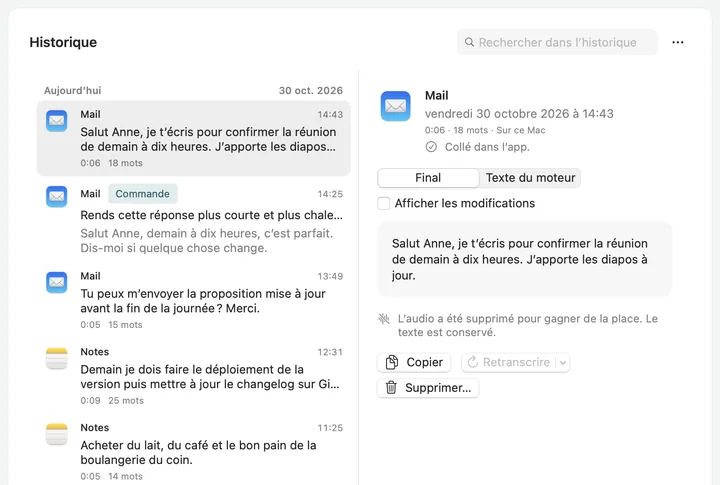The image size is (720, 485).
Task: Click the trash icon in Supprimer button
Action: point(391,388)
